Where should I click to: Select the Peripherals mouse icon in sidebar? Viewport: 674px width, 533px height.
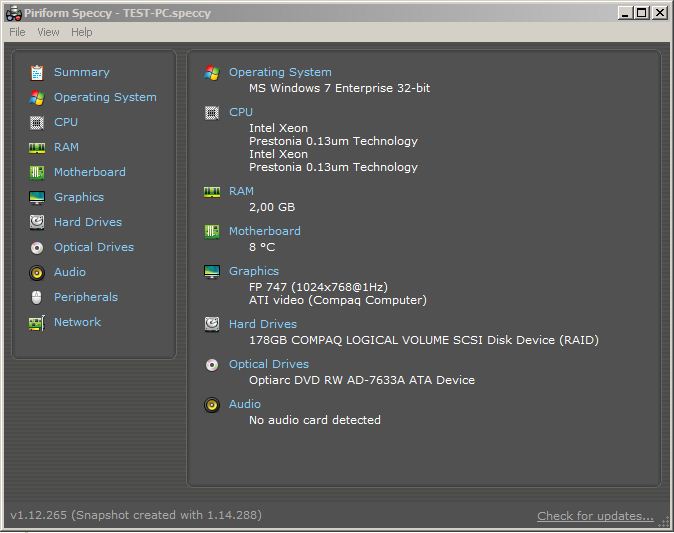37,297
